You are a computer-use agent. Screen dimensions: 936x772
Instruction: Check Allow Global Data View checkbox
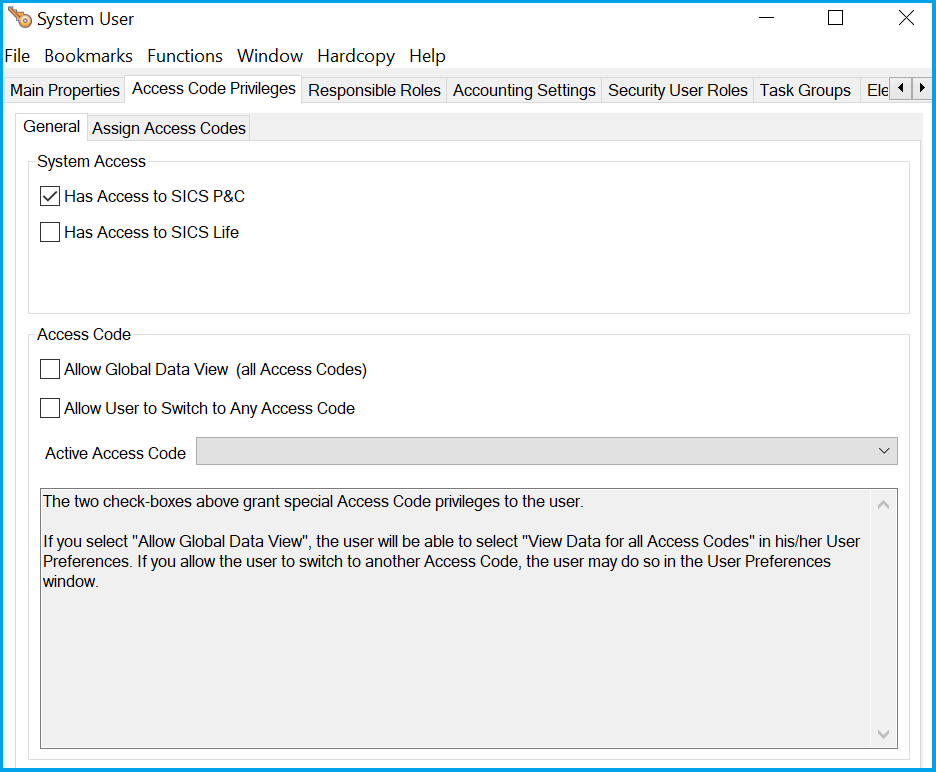[50, 369]
